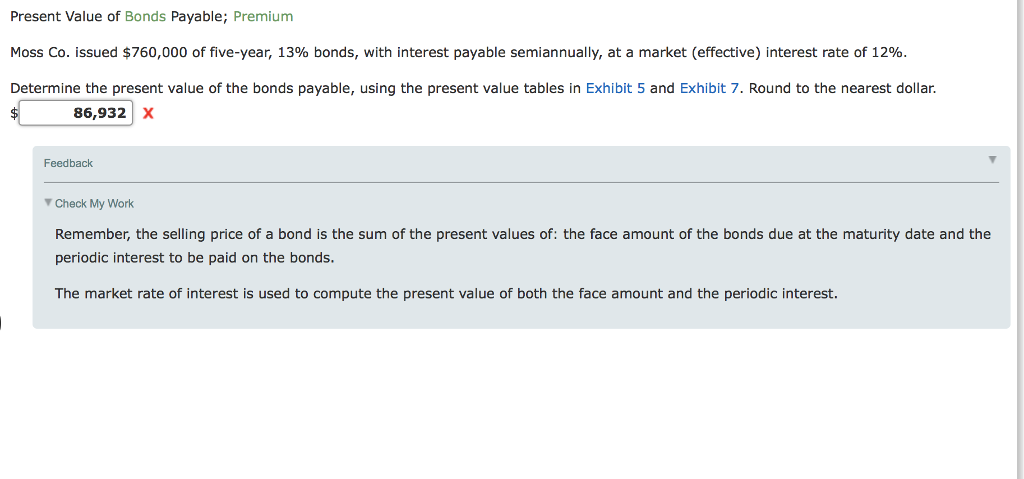Screen dimensions: 1024x479
Task: Click the "Round to the nearest dollar" text
Action: pyautogui.click(x=842, y=88)
